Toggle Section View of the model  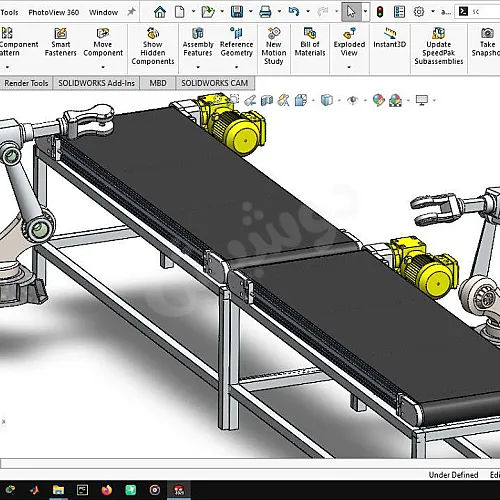(267, 100)
